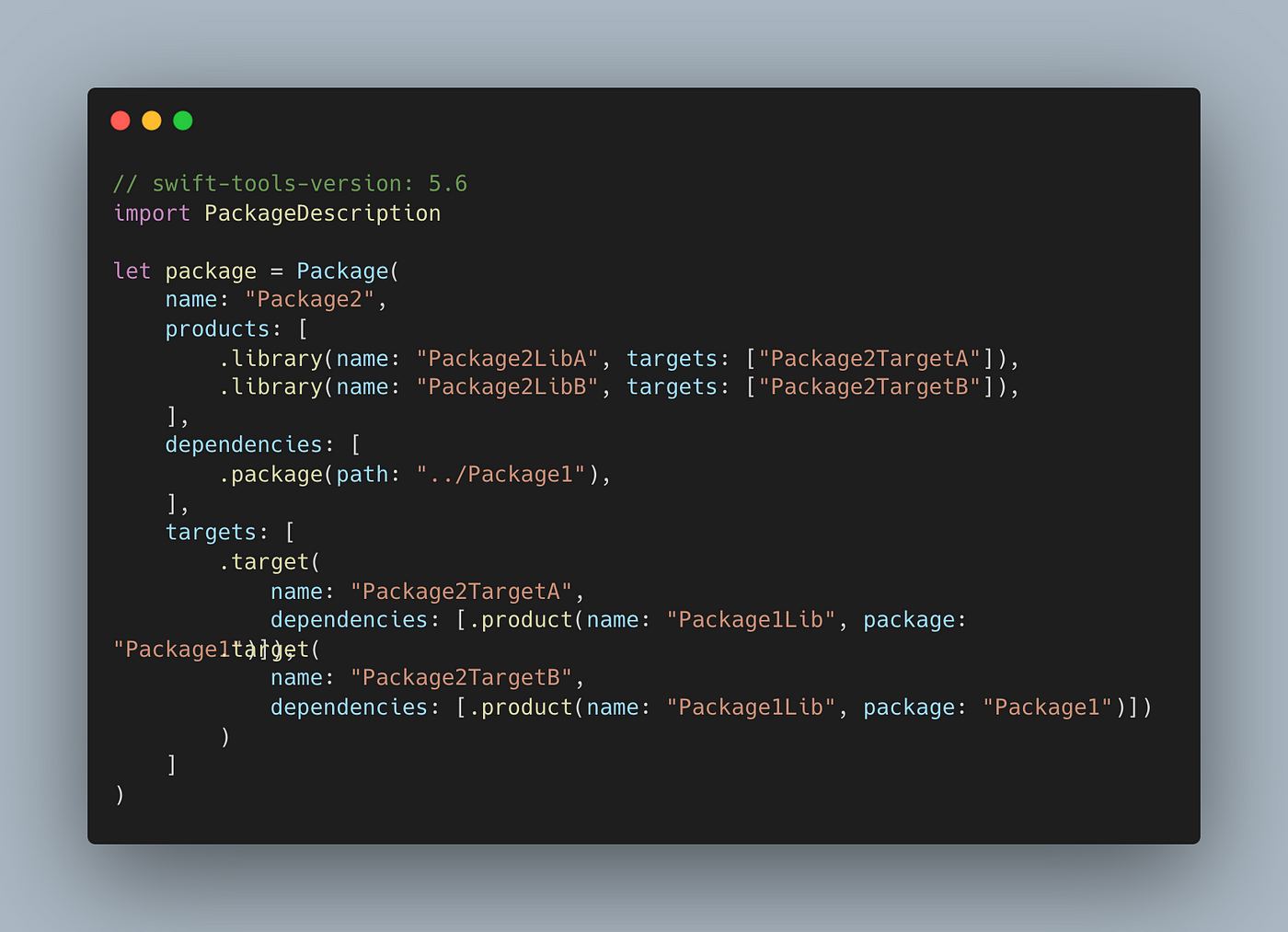Viewport: 1288px width, 932px height.
Task: Click the red close window dot
Action: pyautogui.click(x=121, y=121)
